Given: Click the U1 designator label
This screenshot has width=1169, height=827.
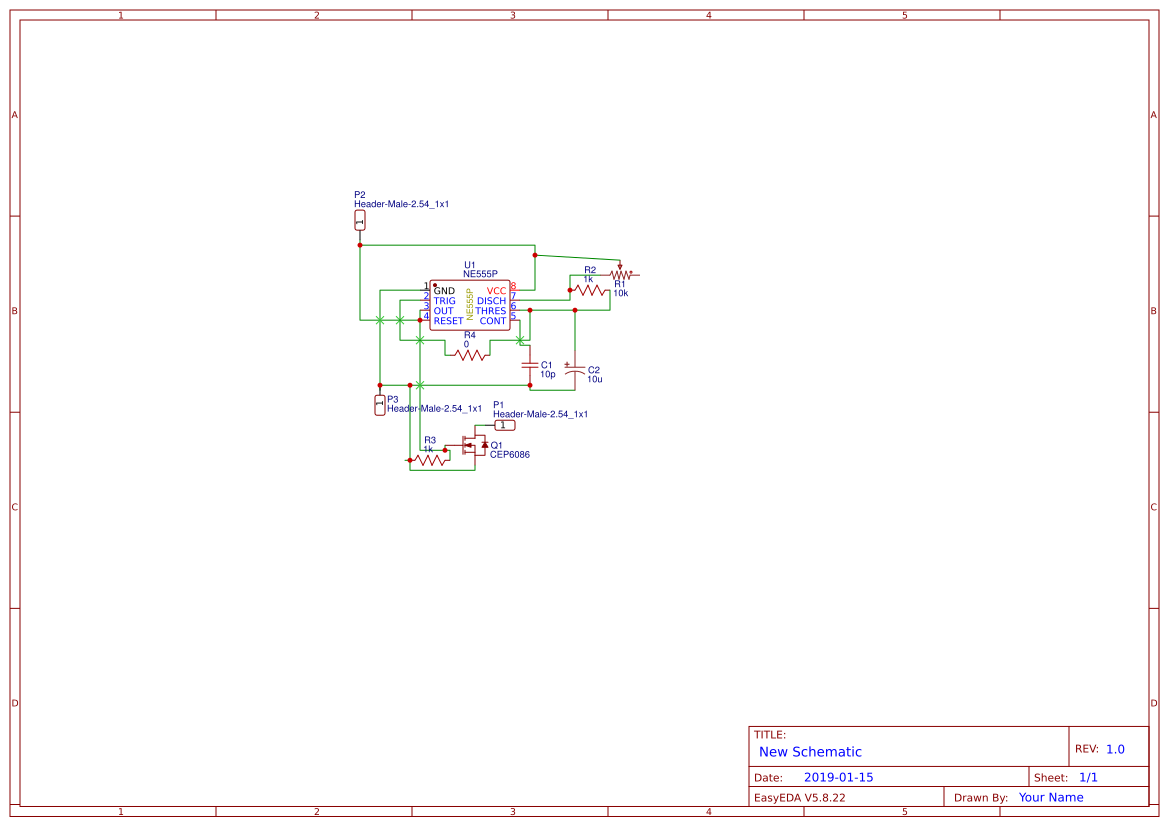Looking at the screenshot, I should pyautogui.click(x=470, y=265).
